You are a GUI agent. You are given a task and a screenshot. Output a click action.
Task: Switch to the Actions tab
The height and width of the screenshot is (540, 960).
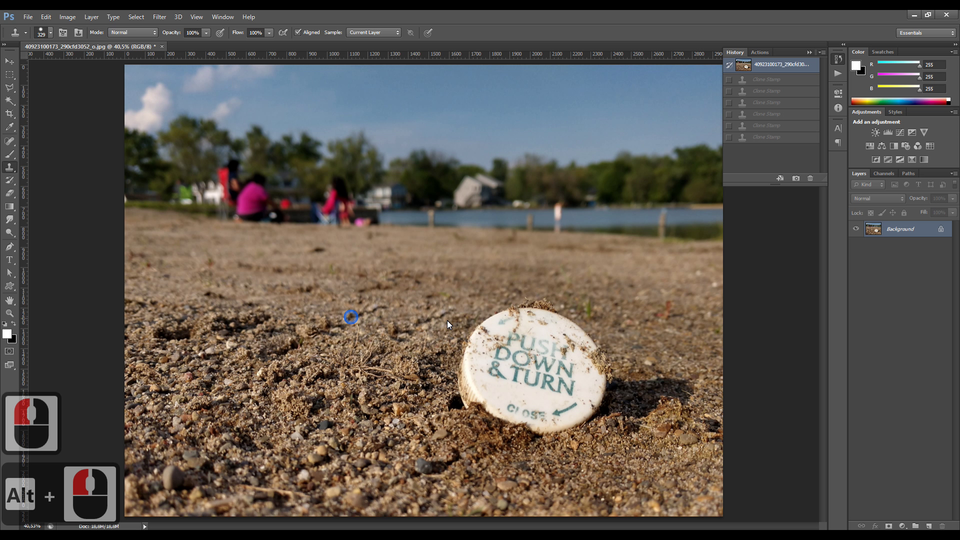tap(759, 53)
